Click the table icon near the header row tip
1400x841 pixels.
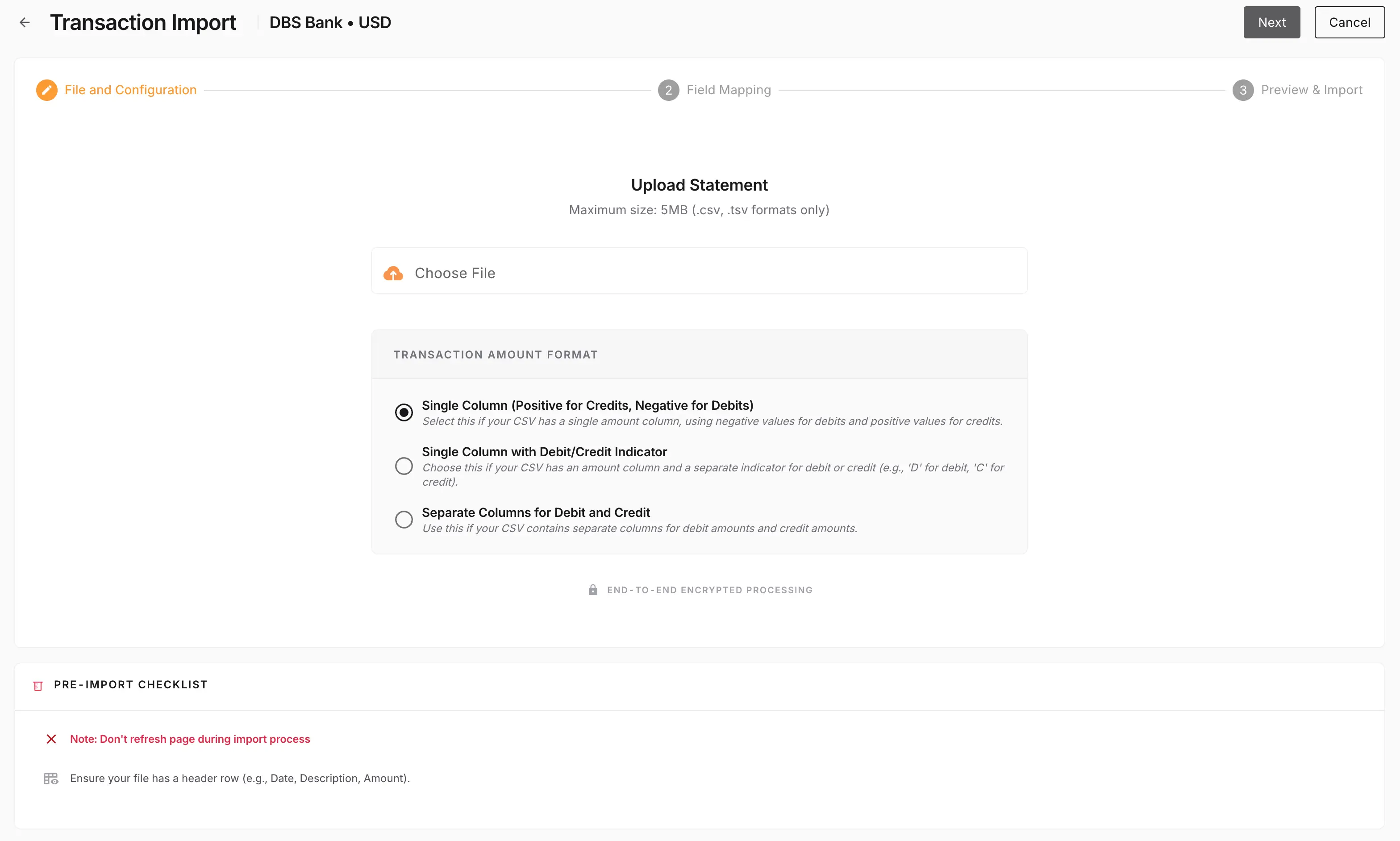pos(51,778)
